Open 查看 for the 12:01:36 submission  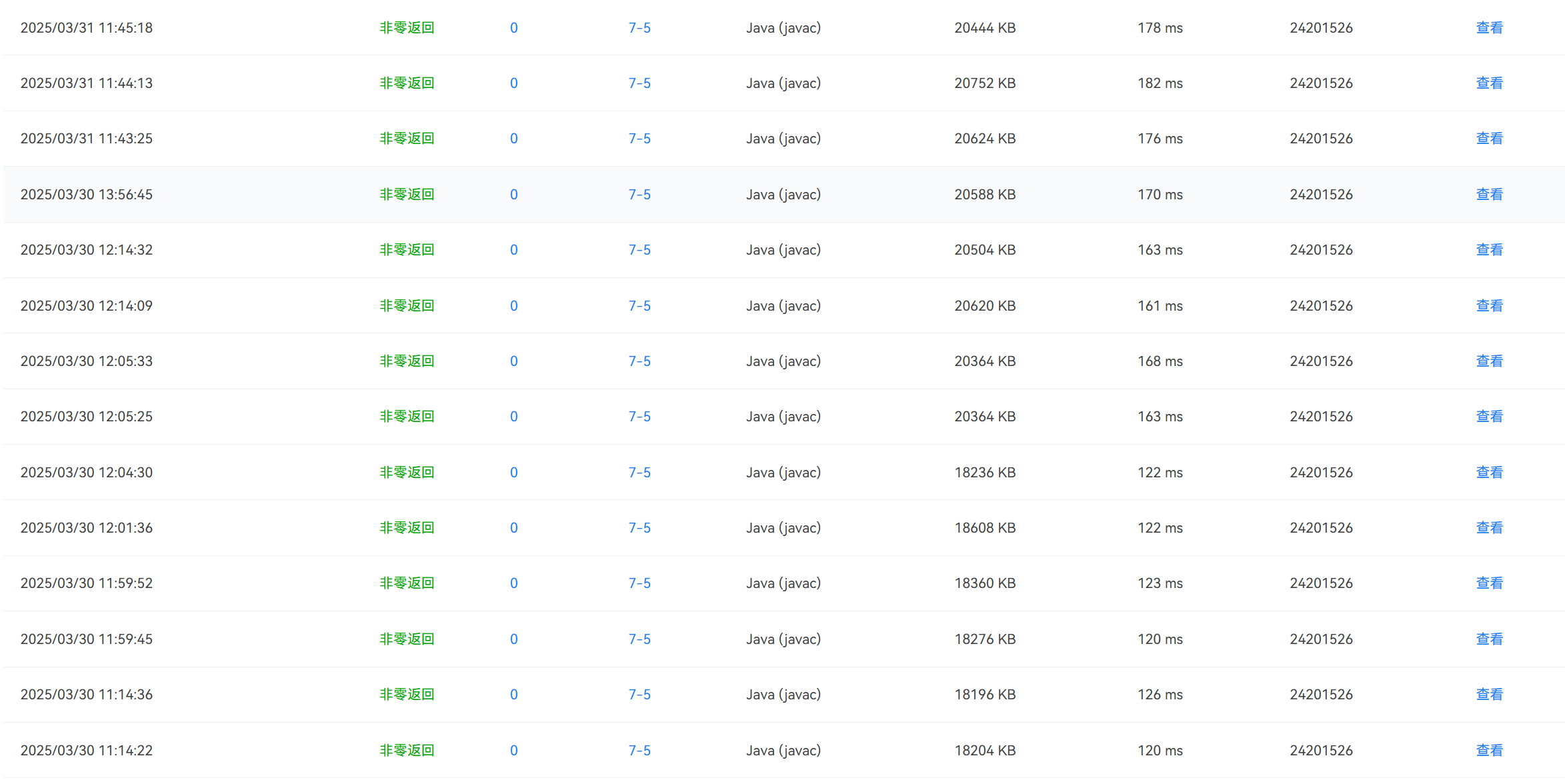1488,528
